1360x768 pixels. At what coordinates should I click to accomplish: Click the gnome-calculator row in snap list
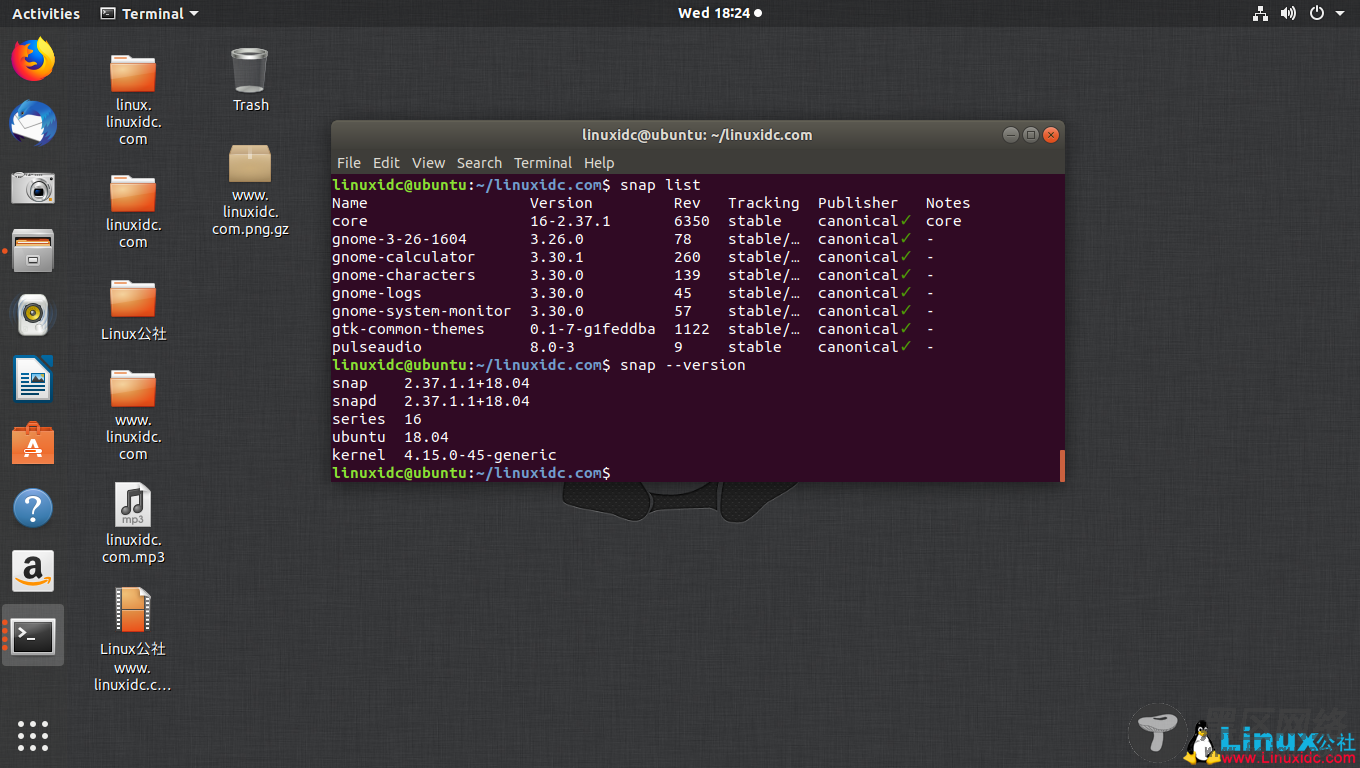coord(633,257)
